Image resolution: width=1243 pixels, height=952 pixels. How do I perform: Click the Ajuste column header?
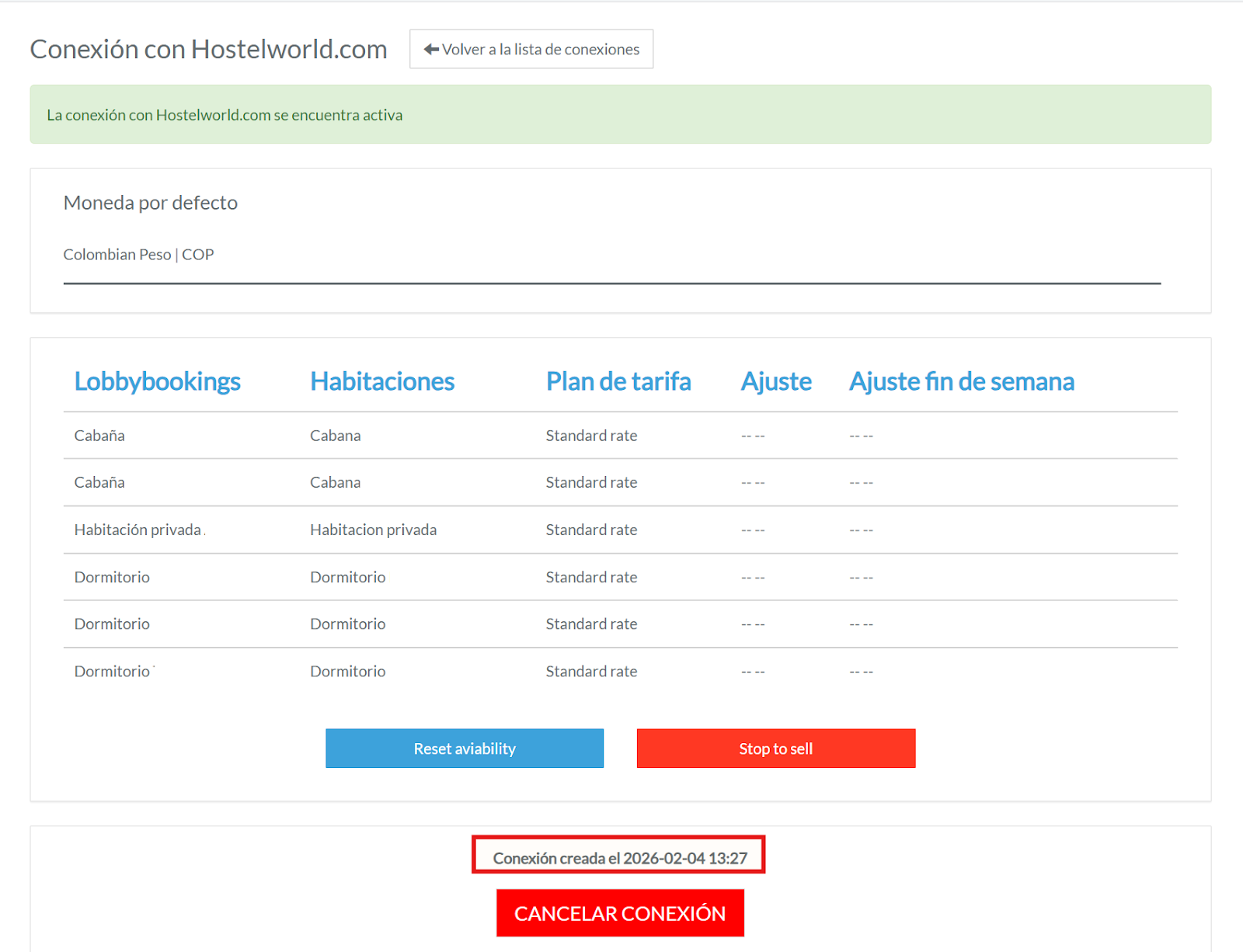point(775,381)
